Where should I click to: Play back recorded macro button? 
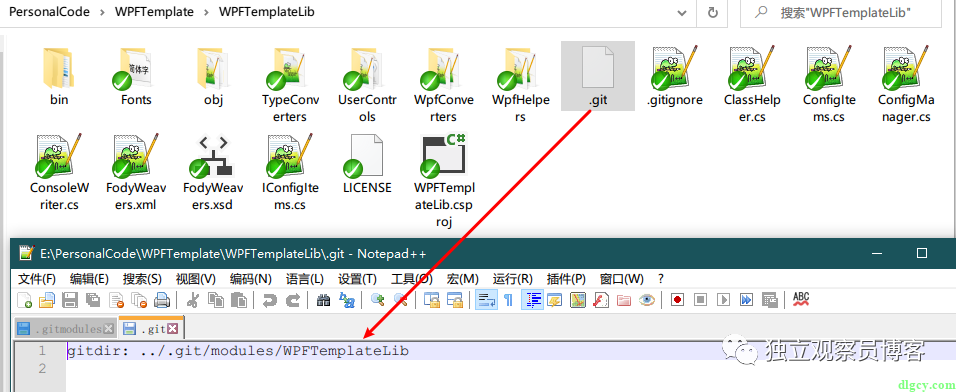(x=724, y=300)
